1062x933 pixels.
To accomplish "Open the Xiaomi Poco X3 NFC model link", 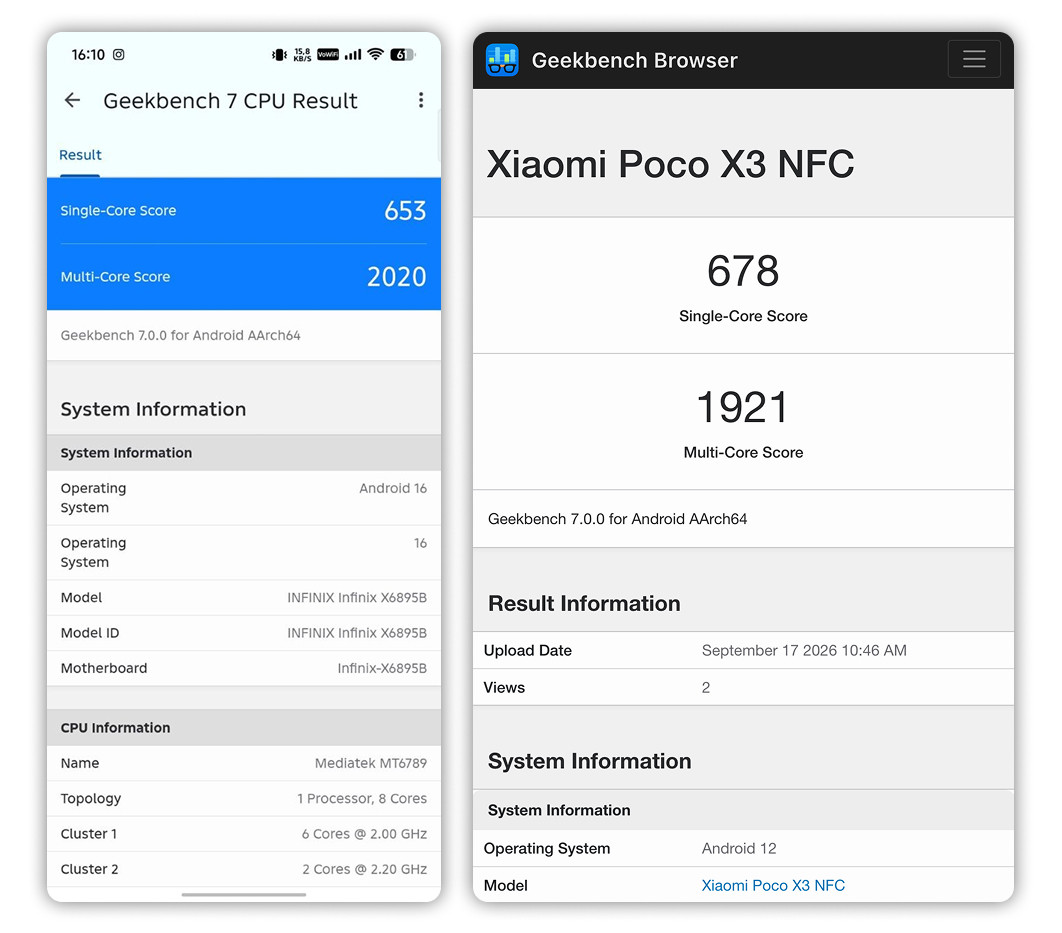I will 773,885.
